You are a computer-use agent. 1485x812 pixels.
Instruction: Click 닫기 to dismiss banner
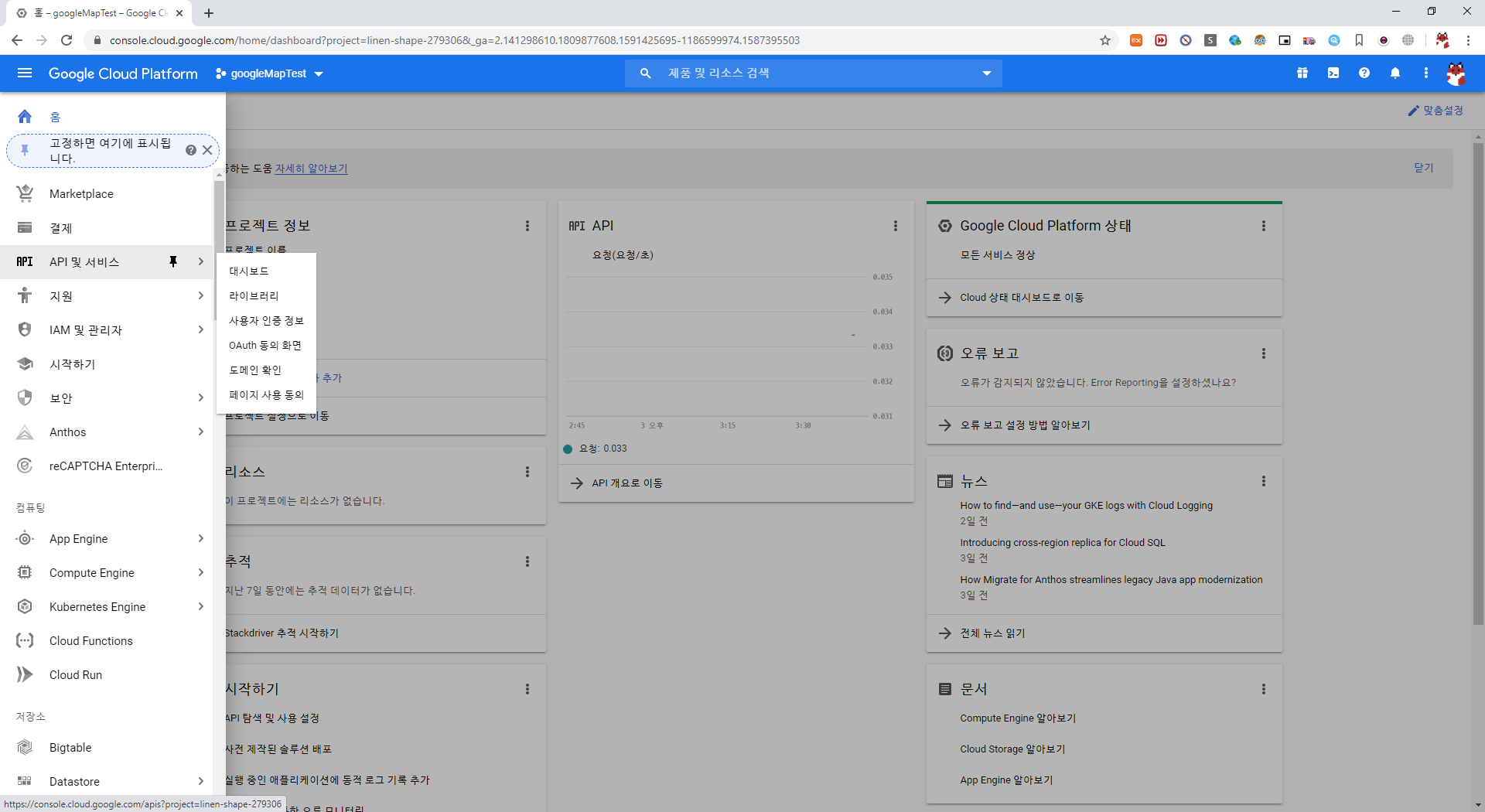point(1424,168)
